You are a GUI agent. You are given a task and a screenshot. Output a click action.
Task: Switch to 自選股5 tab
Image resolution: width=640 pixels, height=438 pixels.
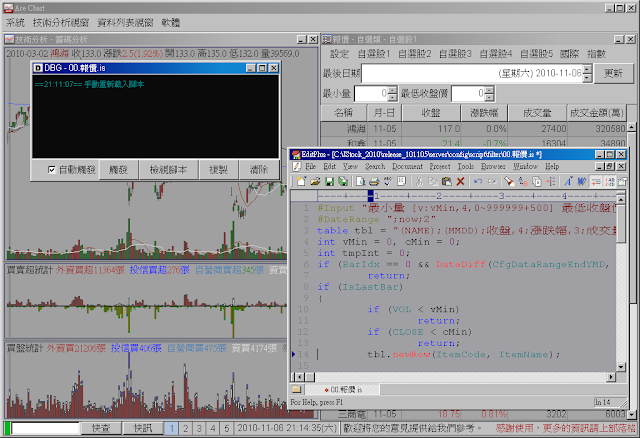[x=536, y=54]
